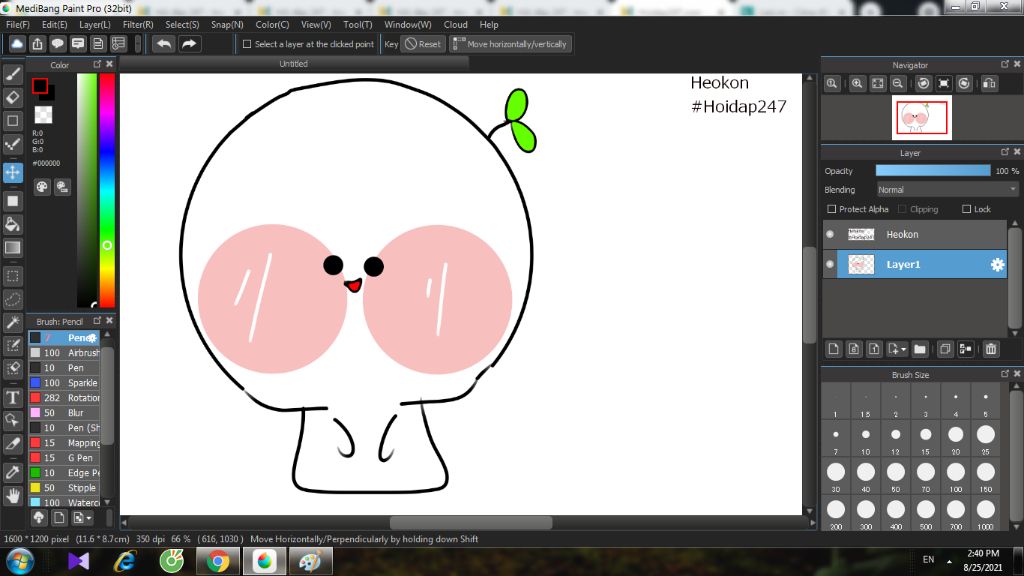Open the Blending mode dropdown
The image size is (1024, 576).
[x=947, y=189]
